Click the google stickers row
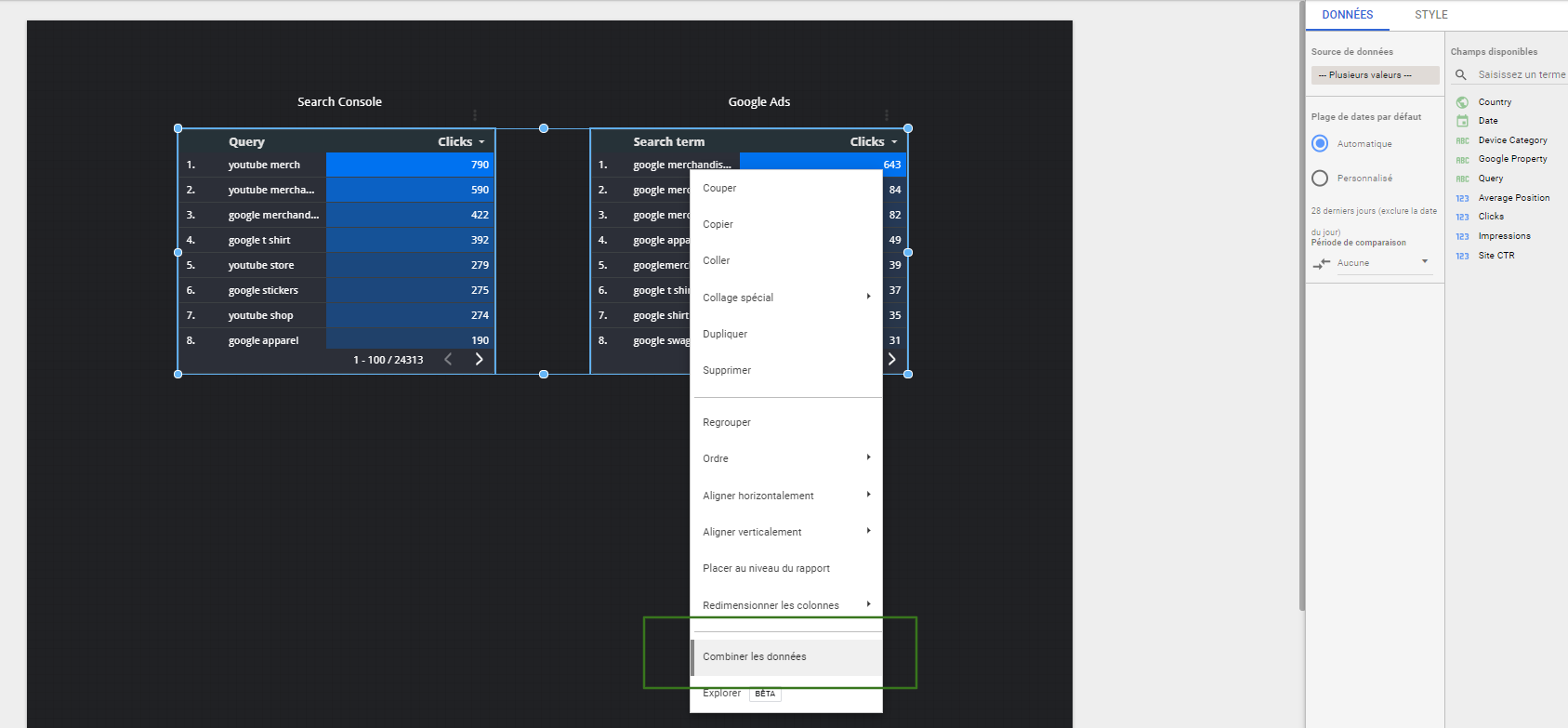1568x728 pixels. coord(336,290)
